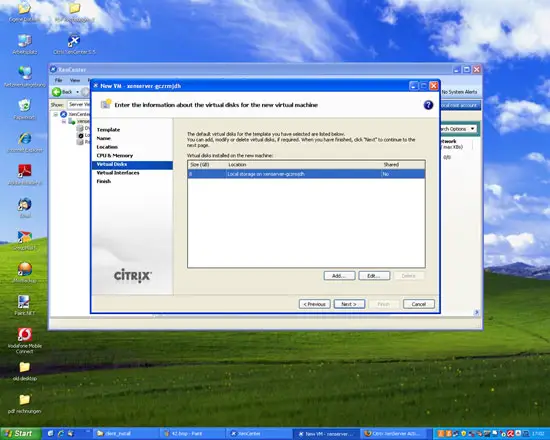The image size is (550, 440).
Task: Click the Next > button
Action: 349,304
